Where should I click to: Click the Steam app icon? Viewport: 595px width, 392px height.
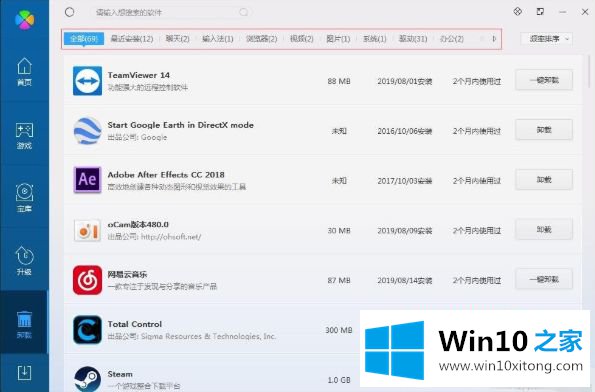pyautogui.click(x=87, y=379)
